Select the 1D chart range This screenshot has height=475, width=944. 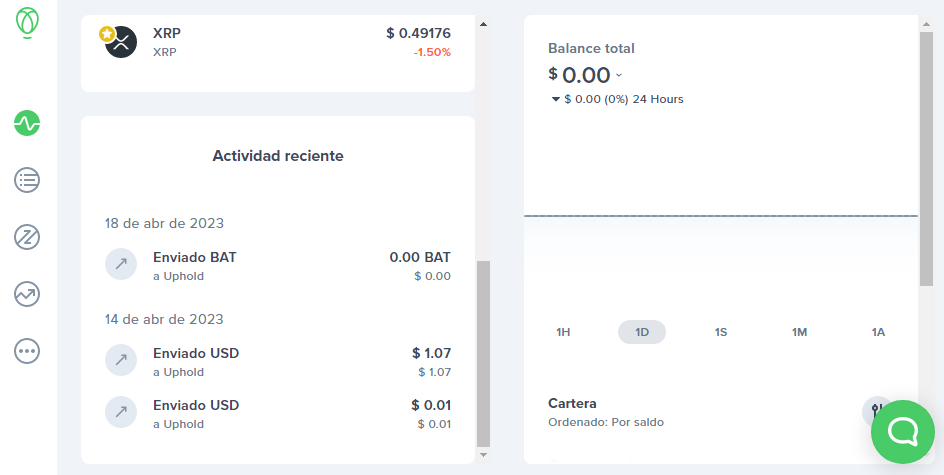click(x=642, y=332)
